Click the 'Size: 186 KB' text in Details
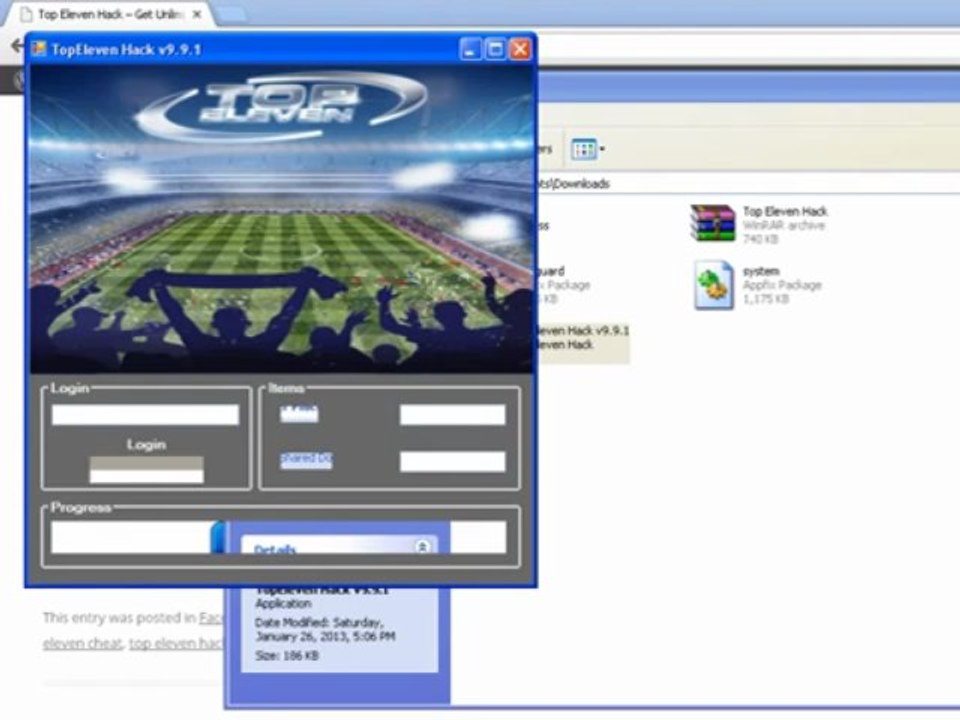The width and height of the screenshot is (960, 720). click(287, 656)
